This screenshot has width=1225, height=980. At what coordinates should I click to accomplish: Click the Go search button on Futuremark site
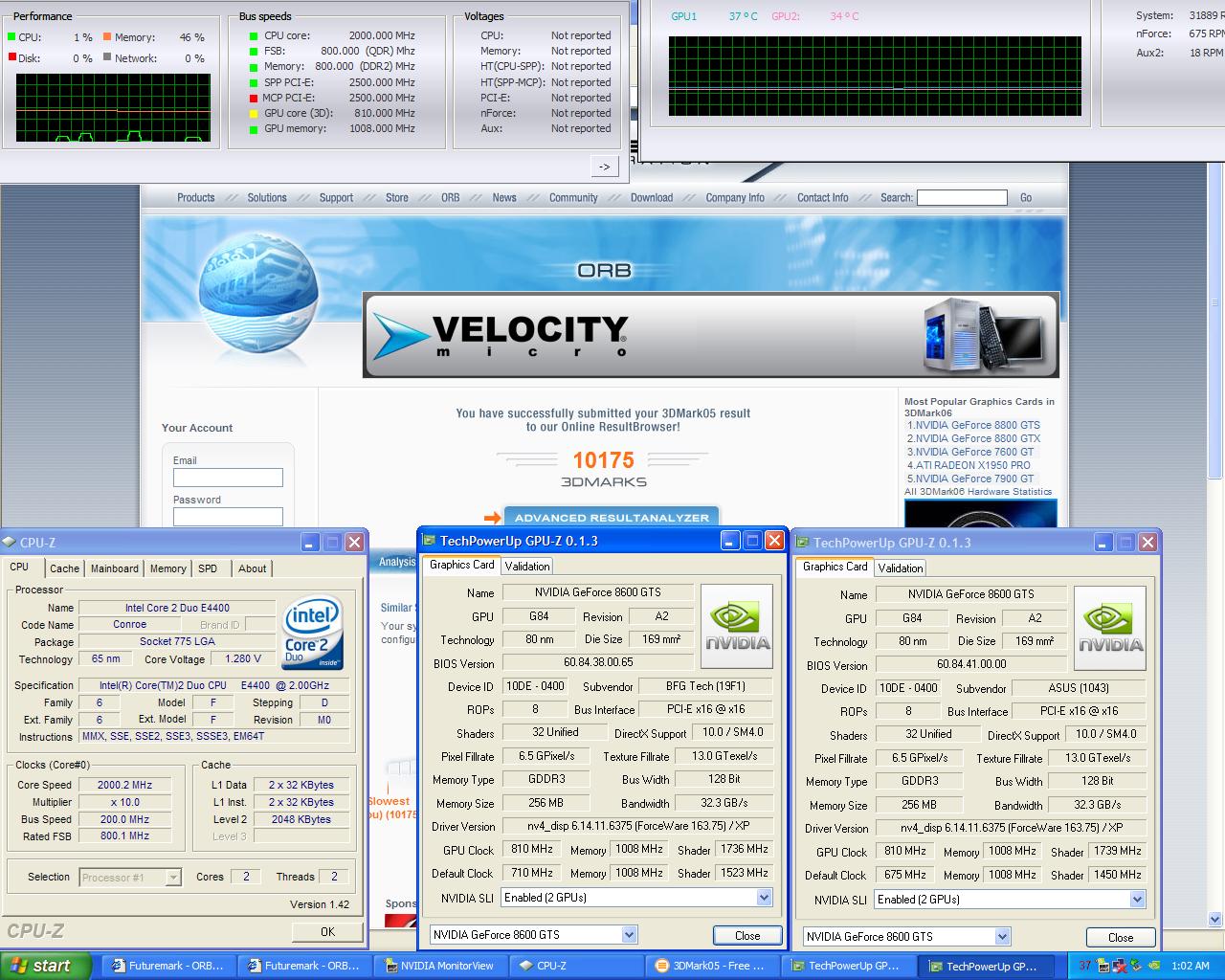[x=1026, y=198]
